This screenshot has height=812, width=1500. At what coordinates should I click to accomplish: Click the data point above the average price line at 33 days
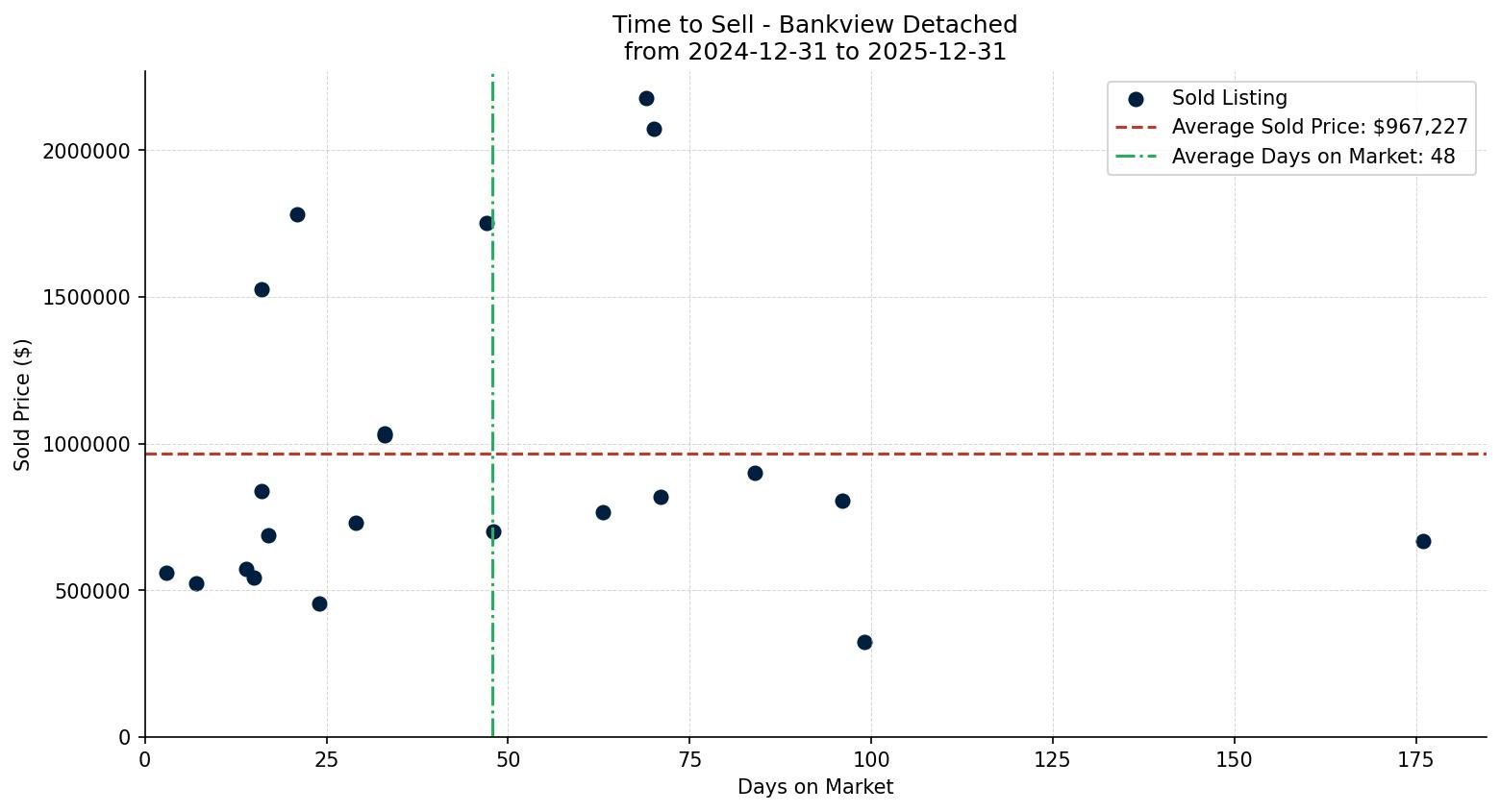click(386, 433)
